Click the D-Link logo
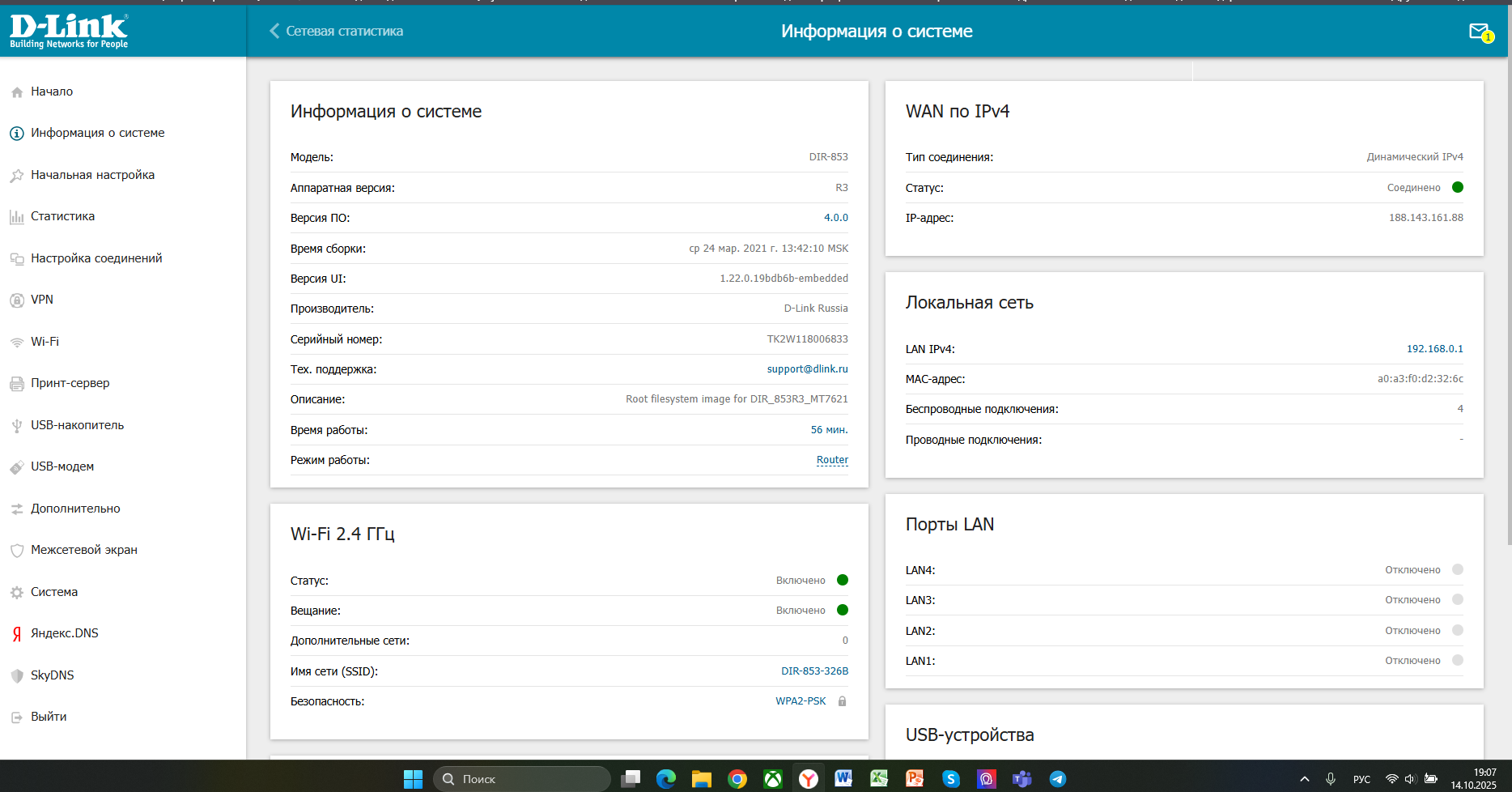Screen dimensions: 1512x792 pyautogui.click(x=69, y=31)
